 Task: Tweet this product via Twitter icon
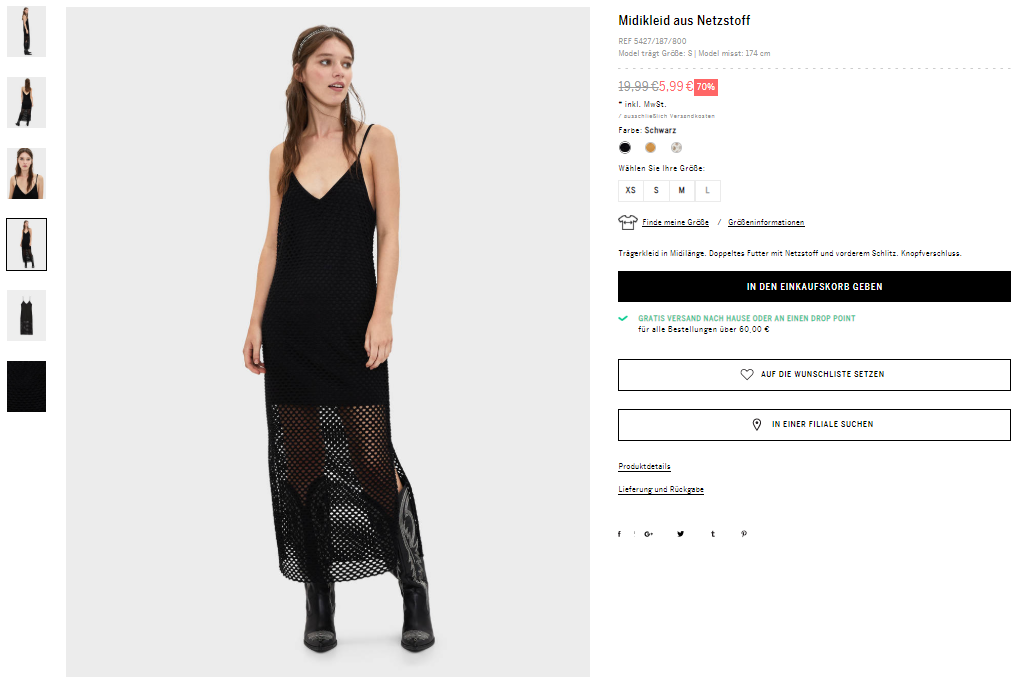click(x=680, y=534)
